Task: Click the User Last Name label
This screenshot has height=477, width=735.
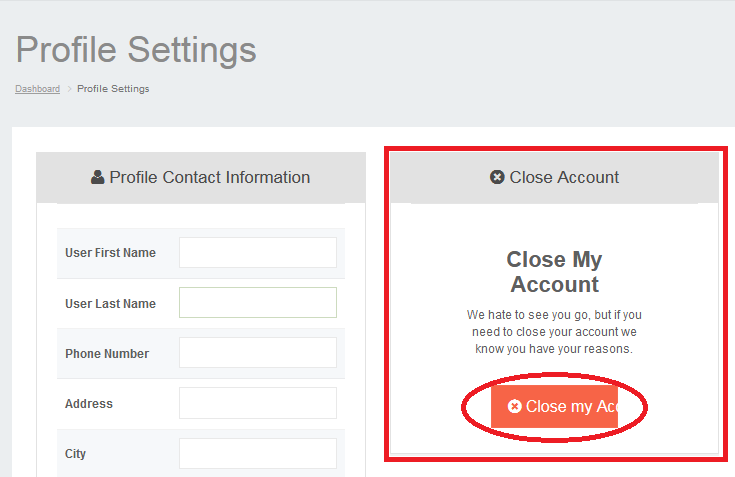Action: tap(110, 304)
